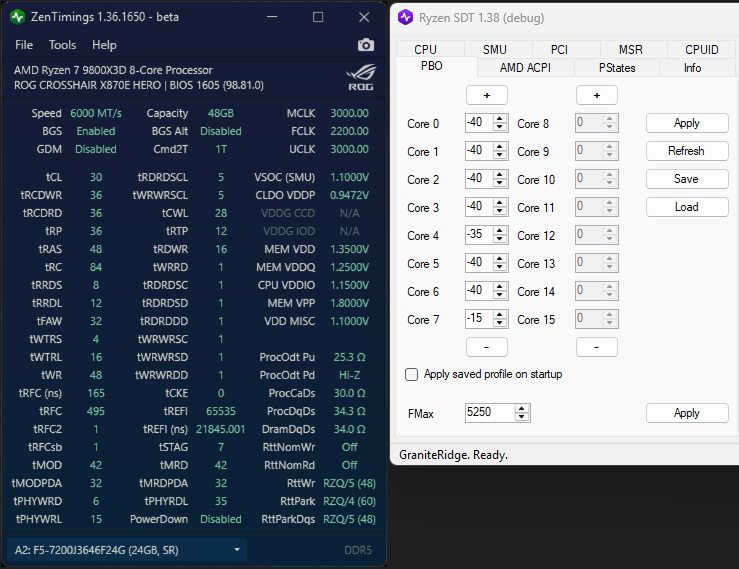The height and width of the screenshot is (569, 739).
Task: Click Apply button next to Core 8
Action: pos(687,123)
